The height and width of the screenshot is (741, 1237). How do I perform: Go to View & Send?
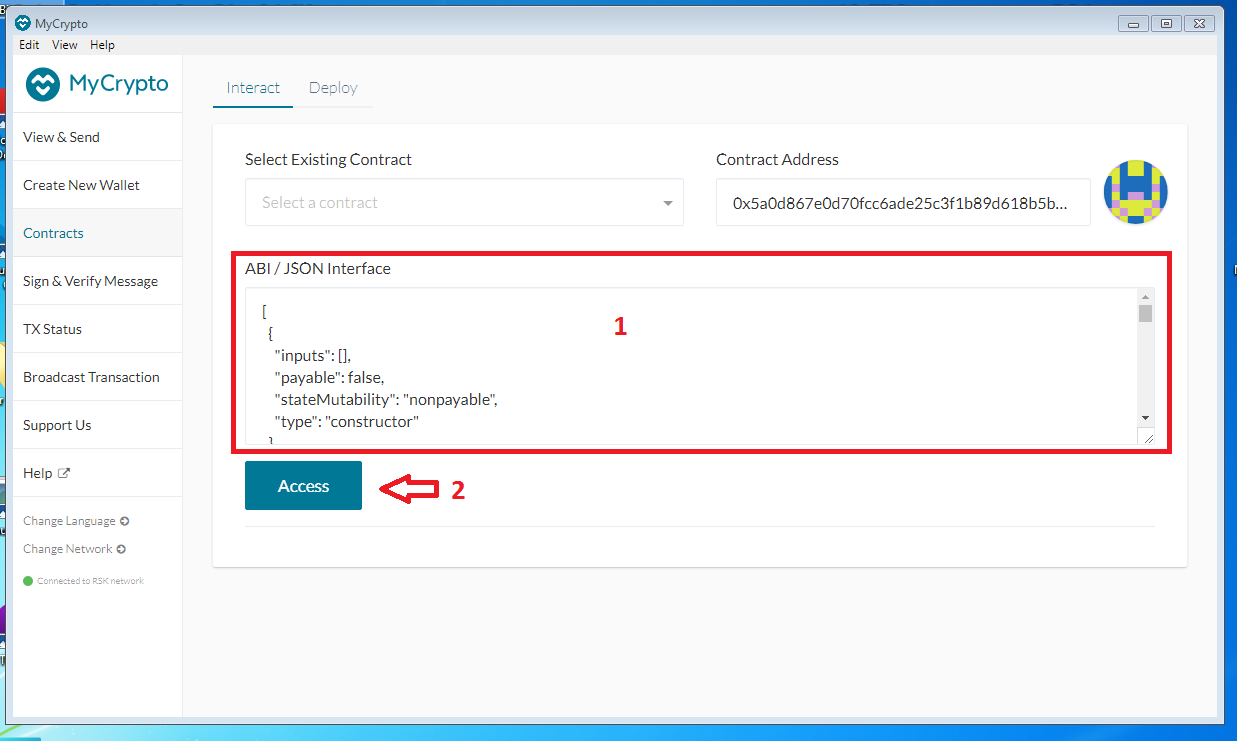coord(97,137)
